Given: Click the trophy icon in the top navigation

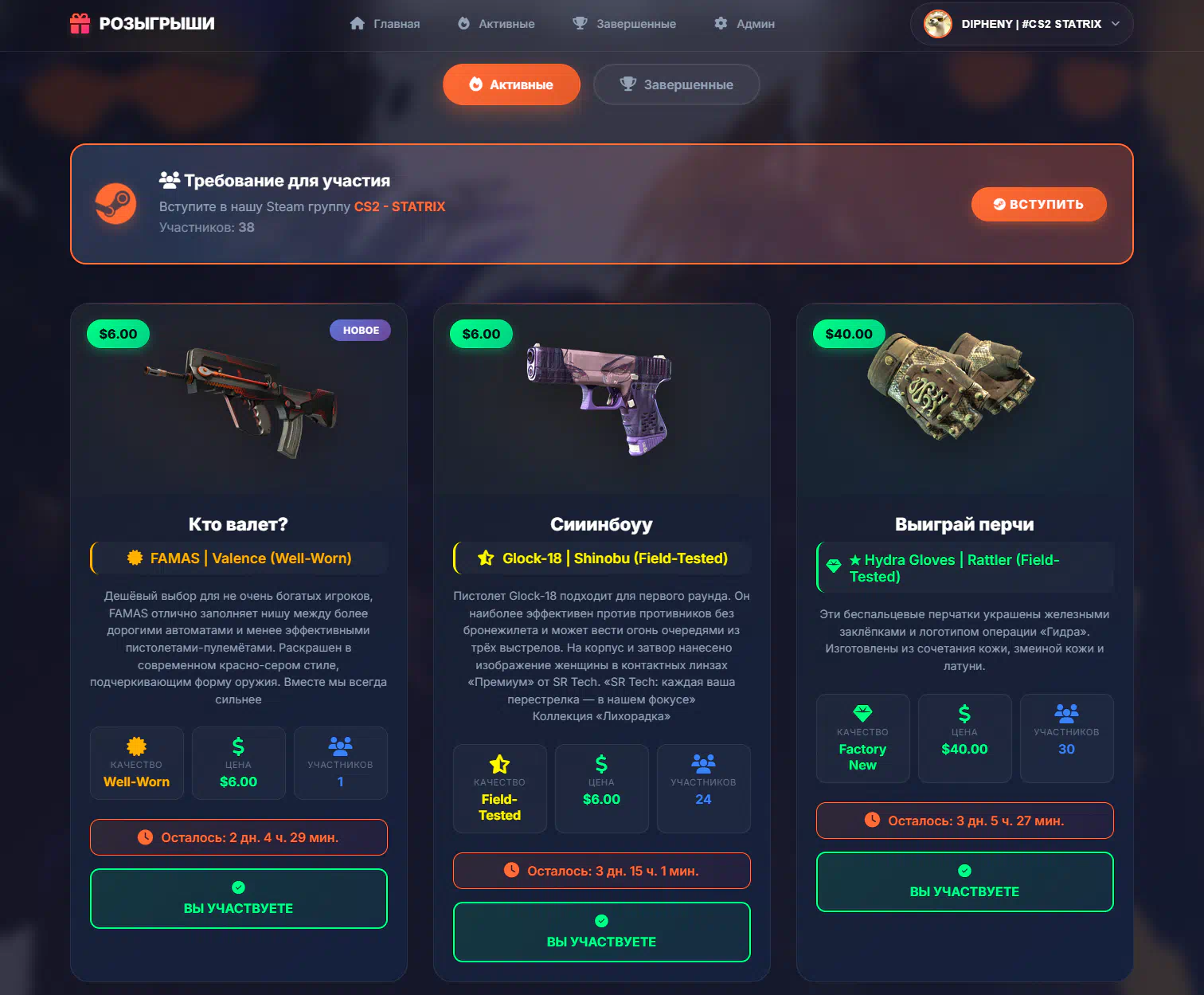Looking at the screenshot, I should (580, 24).
